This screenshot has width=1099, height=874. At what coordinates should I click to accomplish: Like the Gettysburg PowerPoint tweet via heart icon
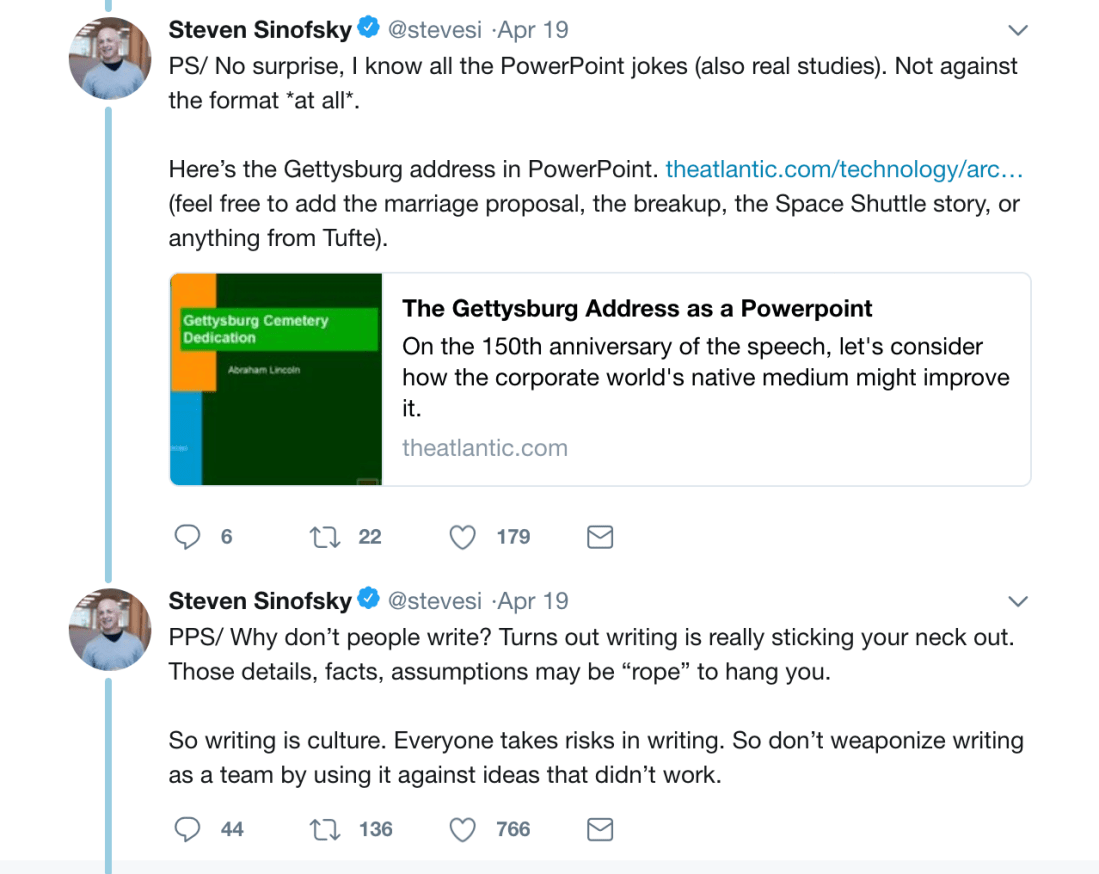coord(462,537)
